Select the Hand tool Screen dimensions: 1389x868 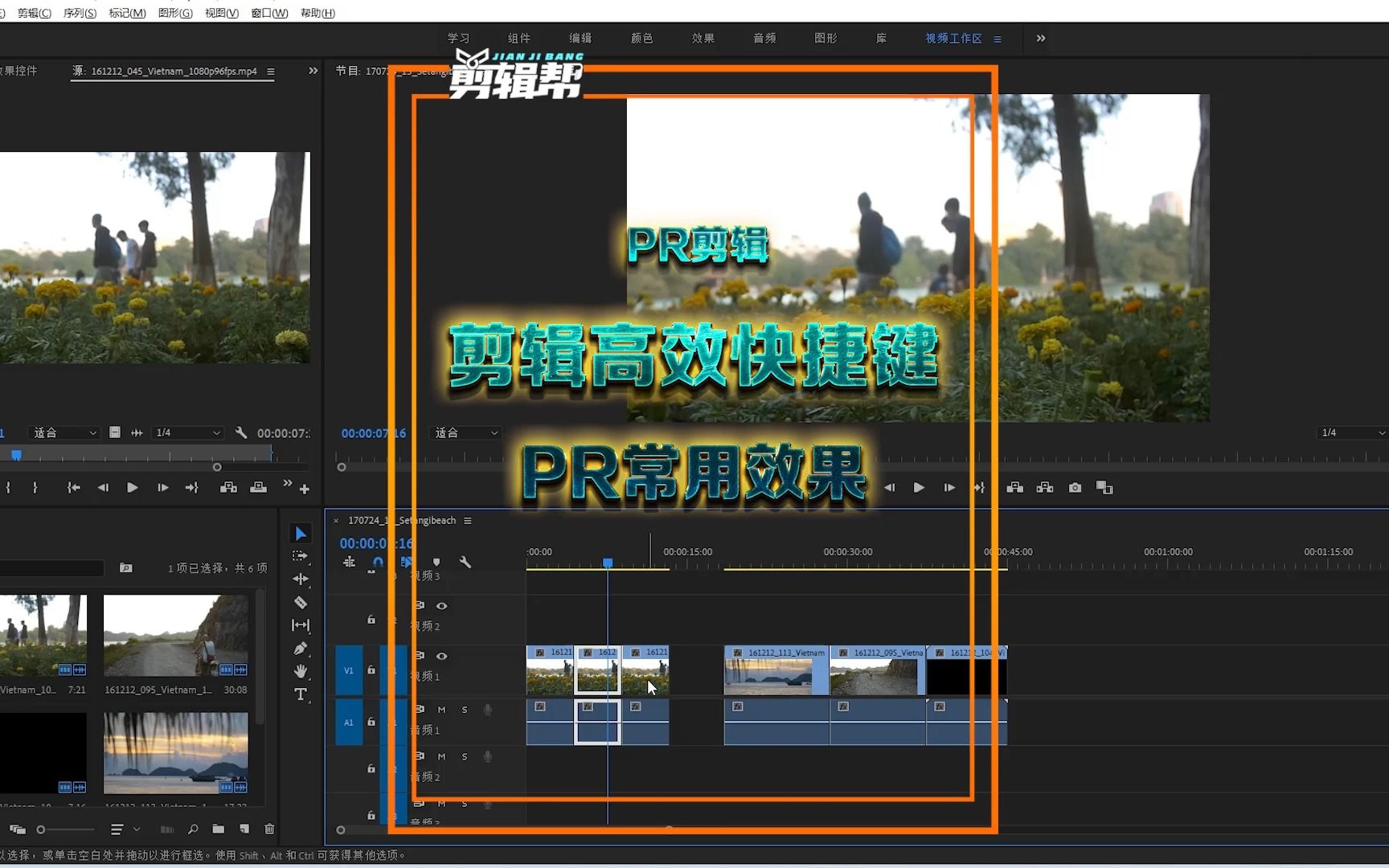pyautogui.click(x=301, y=671)
